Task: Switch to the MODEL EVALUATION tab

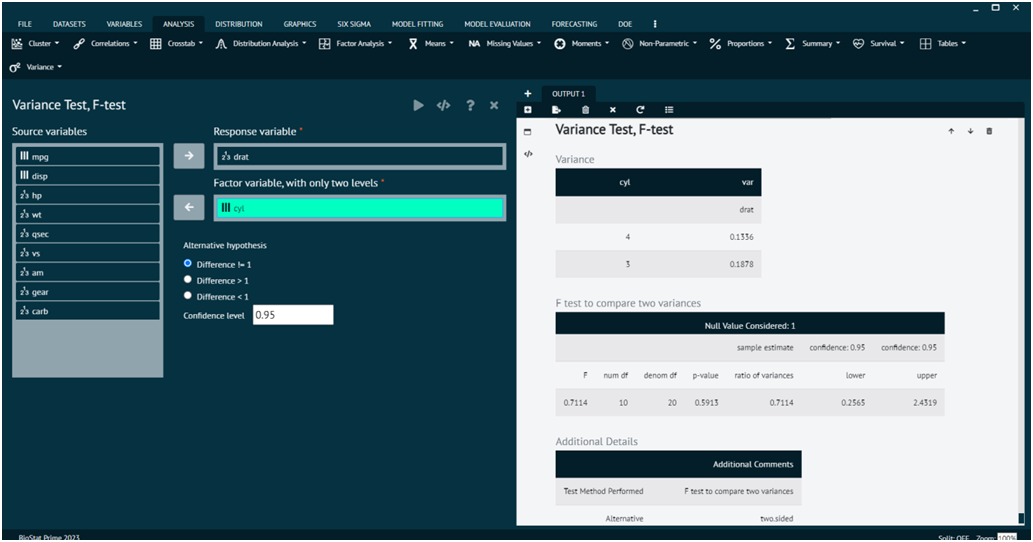Action: coord(497,24)
